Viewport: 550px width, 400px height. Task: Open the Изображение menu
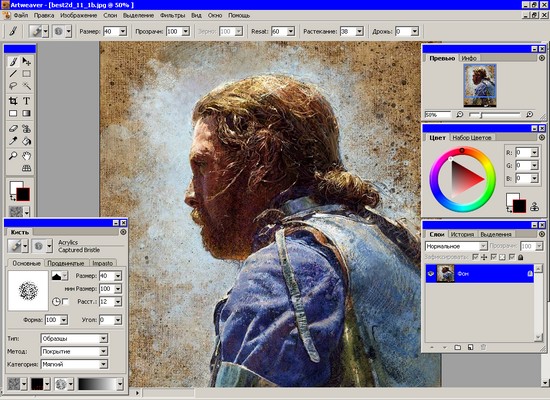pos(79,15)
